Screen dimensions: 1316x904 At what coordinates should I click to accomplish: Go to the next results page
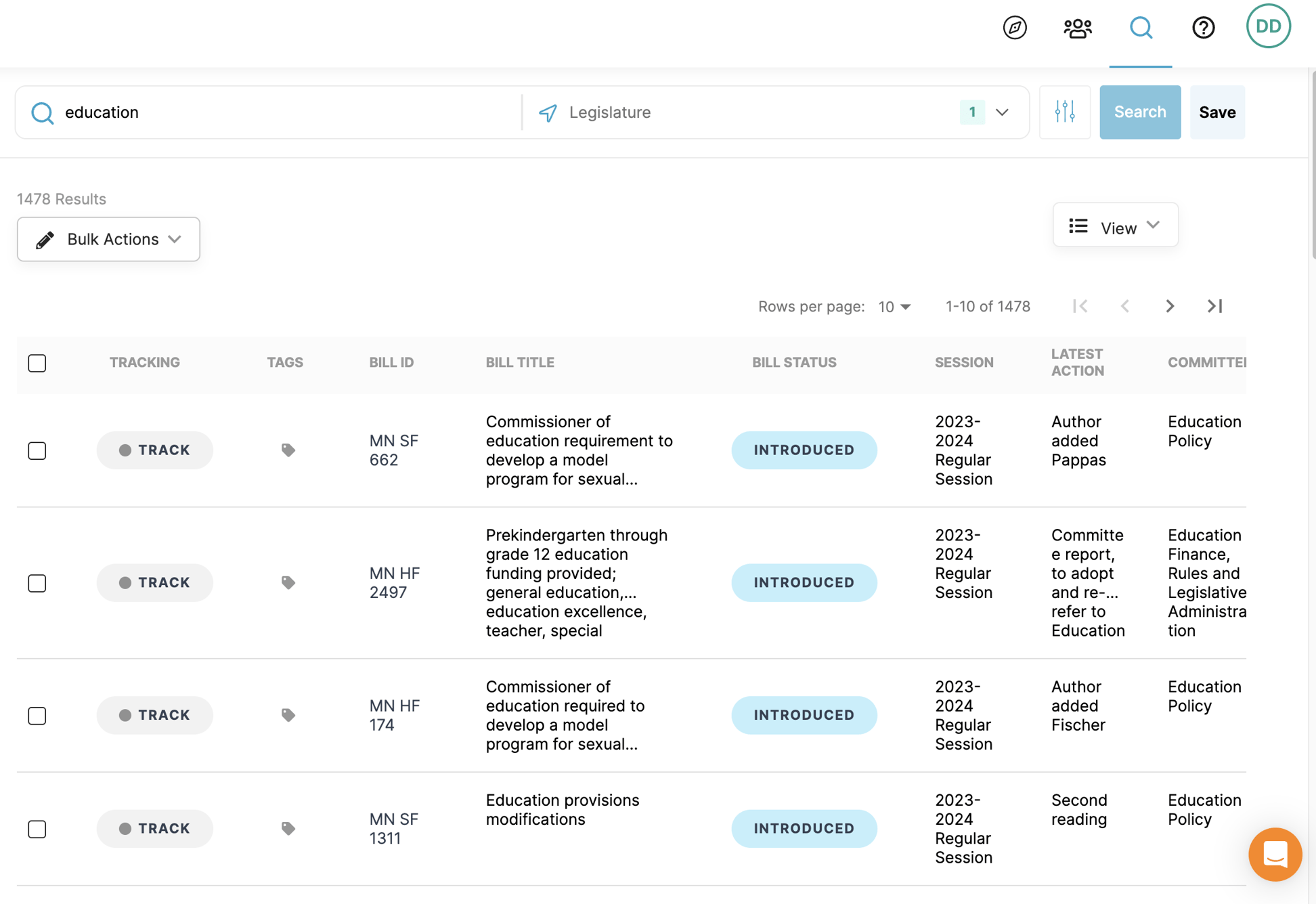point(1170,306)
